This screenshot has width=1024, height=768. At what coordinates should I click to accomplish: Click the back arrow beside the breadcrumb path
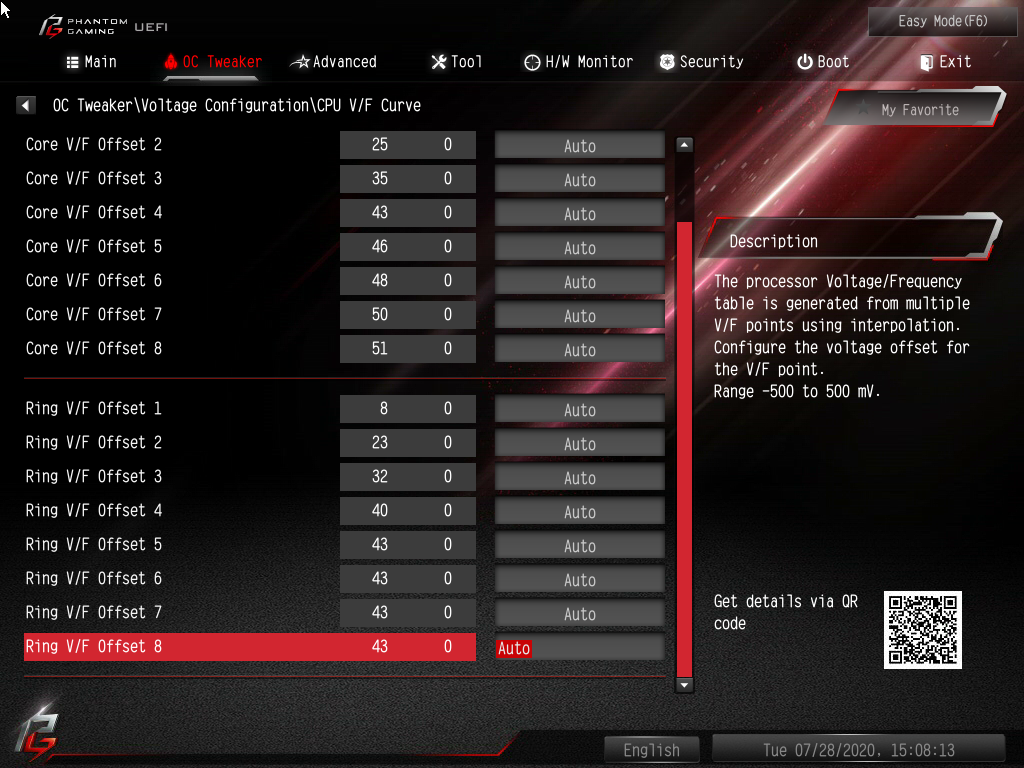point(25,105)
